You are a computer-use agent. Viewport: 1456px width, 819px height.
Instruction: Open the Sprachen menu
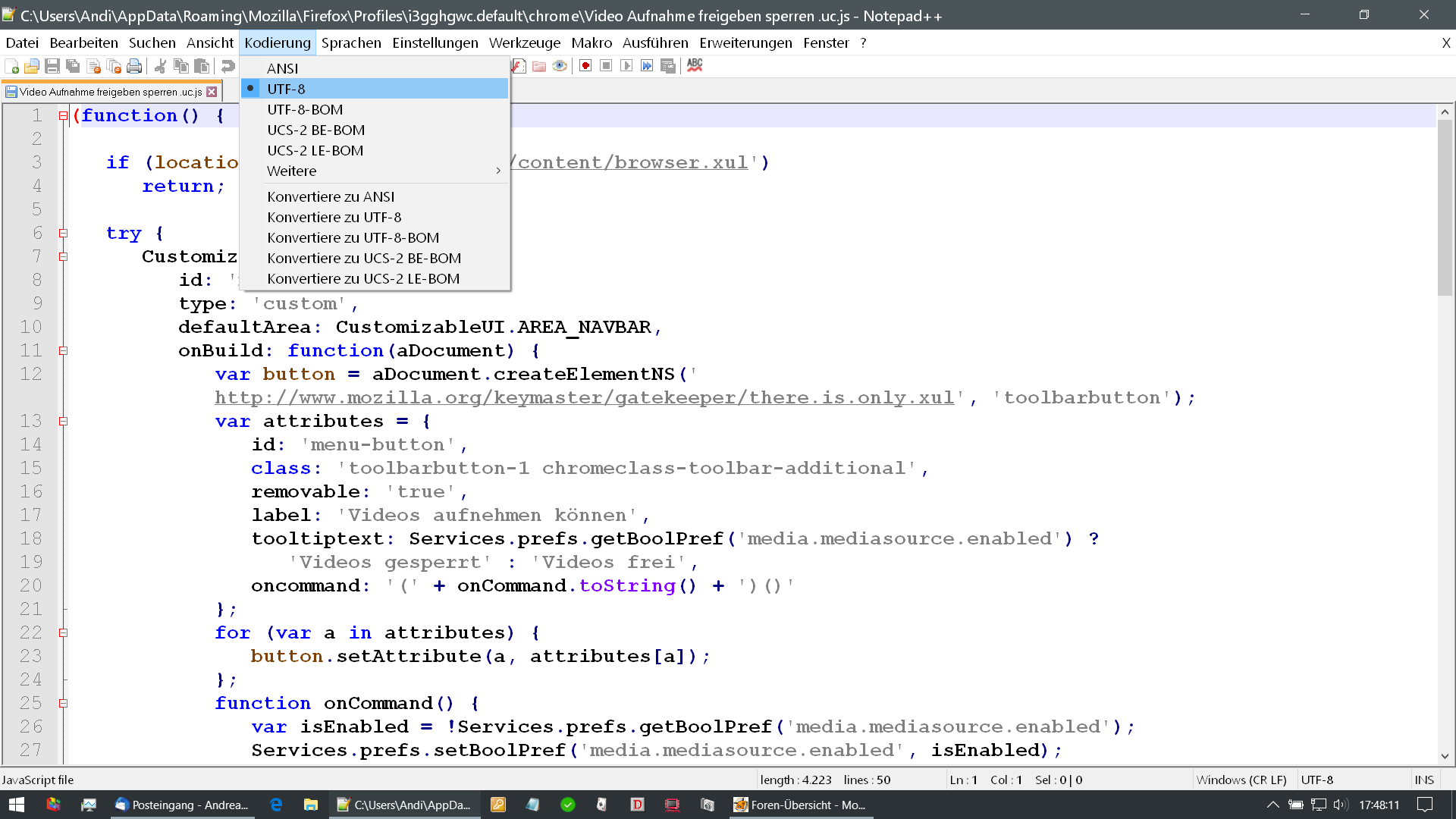(x=351, y=43)
